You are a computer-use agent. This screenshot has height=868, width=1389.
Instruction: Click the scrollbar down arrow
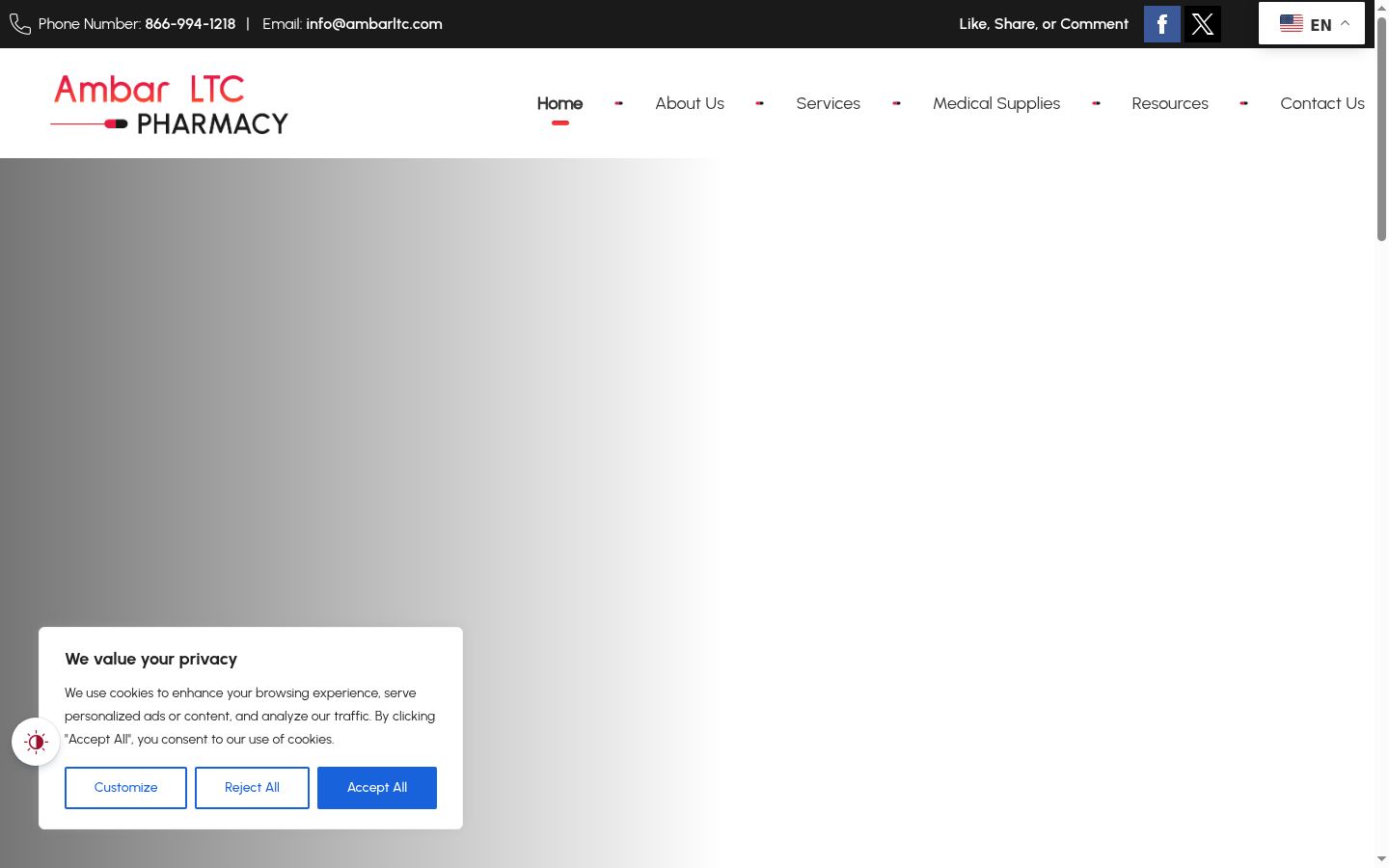(x=1381, y=858)
